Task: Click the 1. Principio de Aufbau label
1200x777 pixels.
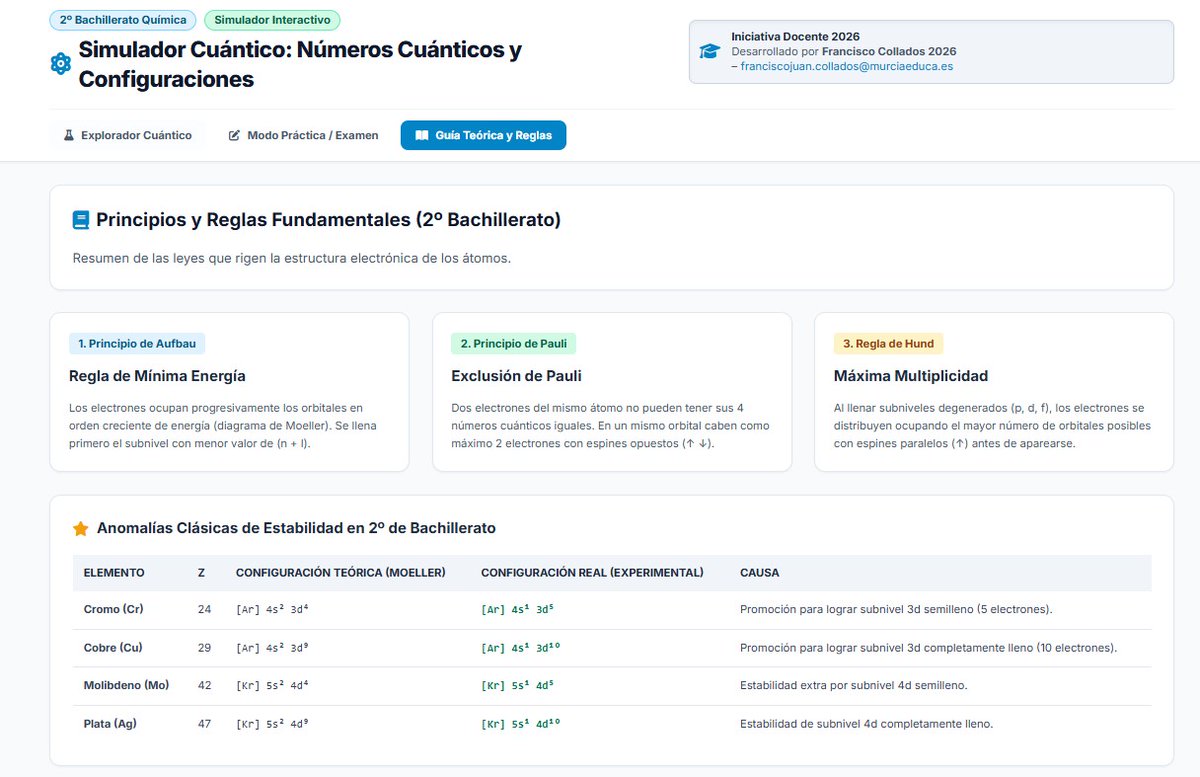Action: click(138, 343)
